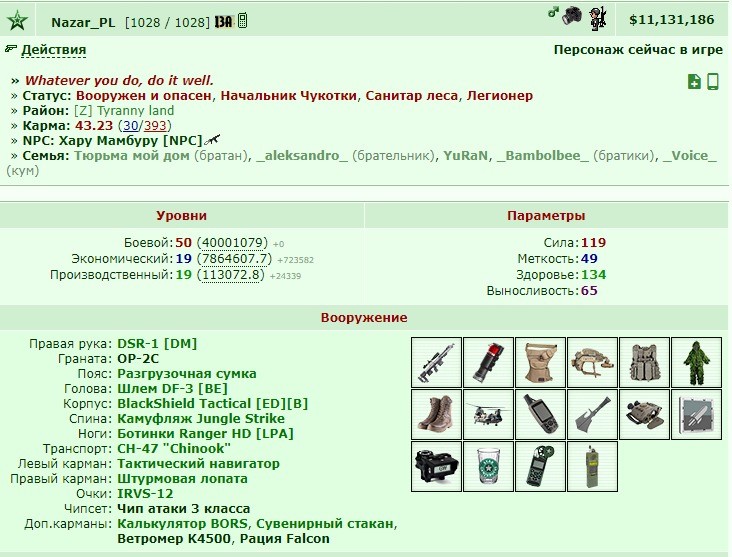Click the Ветромер K4500 item text

tap(174, 538)
